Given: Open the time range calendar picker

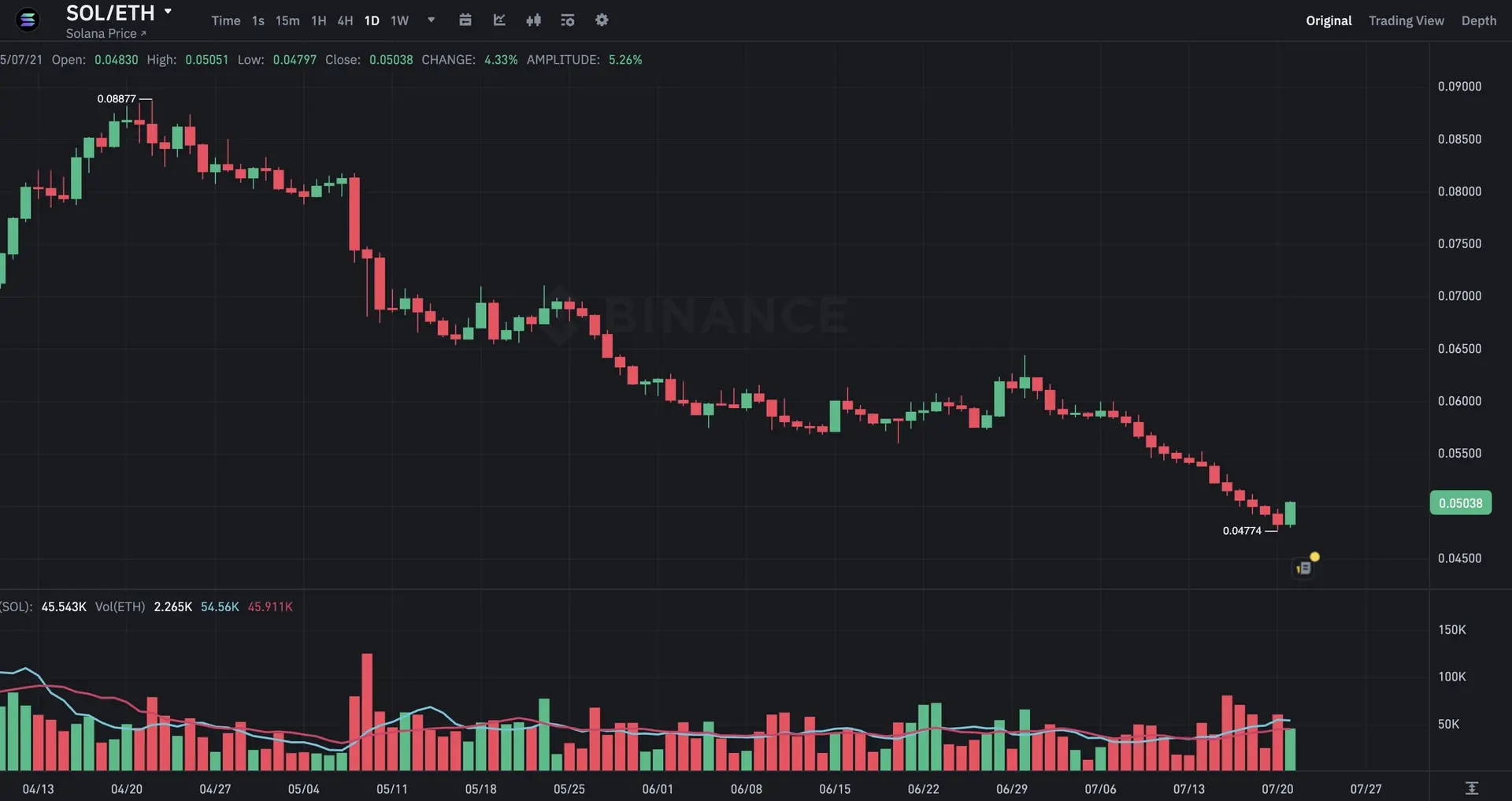Looking at the screenshot, I should [465, 20].
